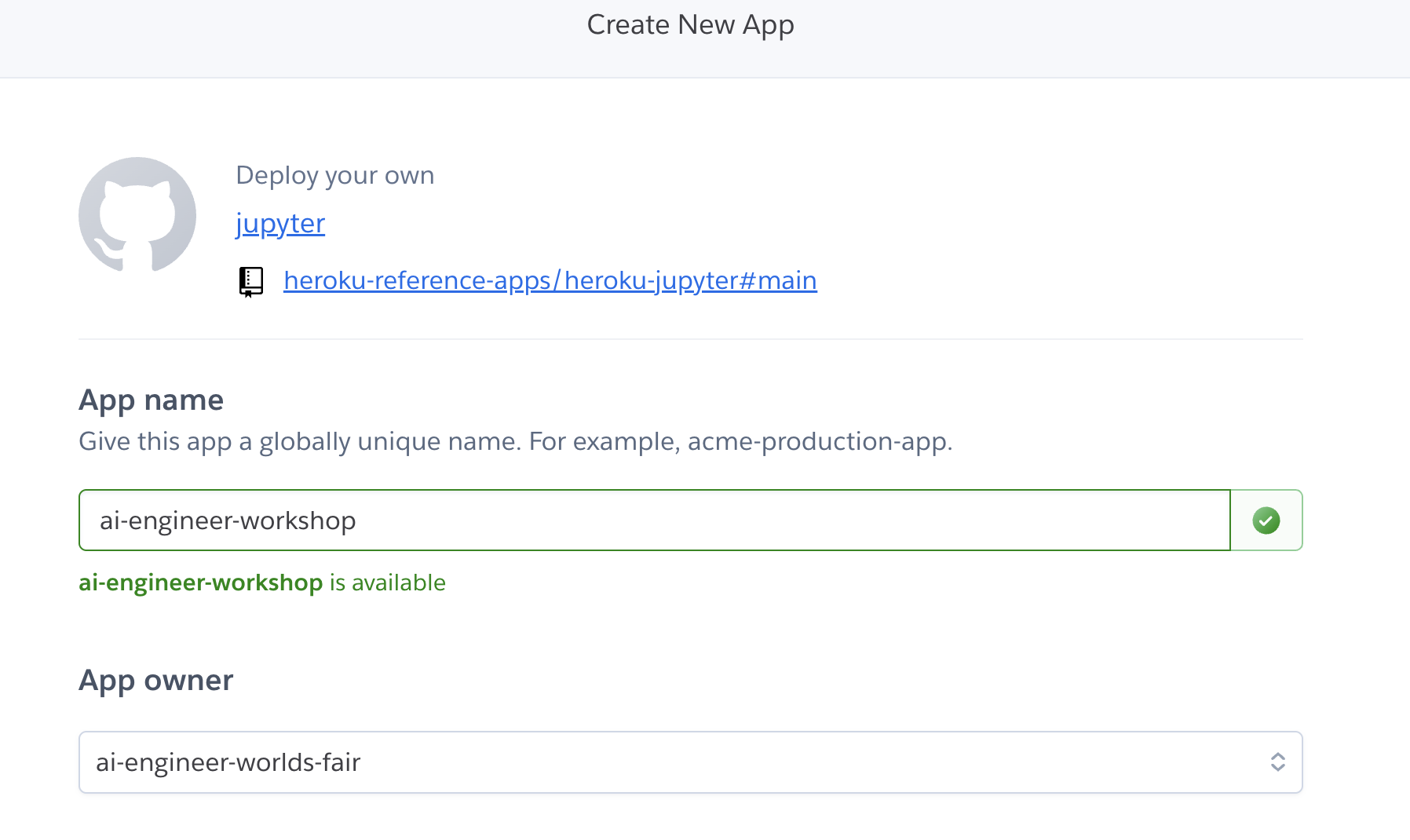Click the green availability checkmark icon

pos(1266,520)
